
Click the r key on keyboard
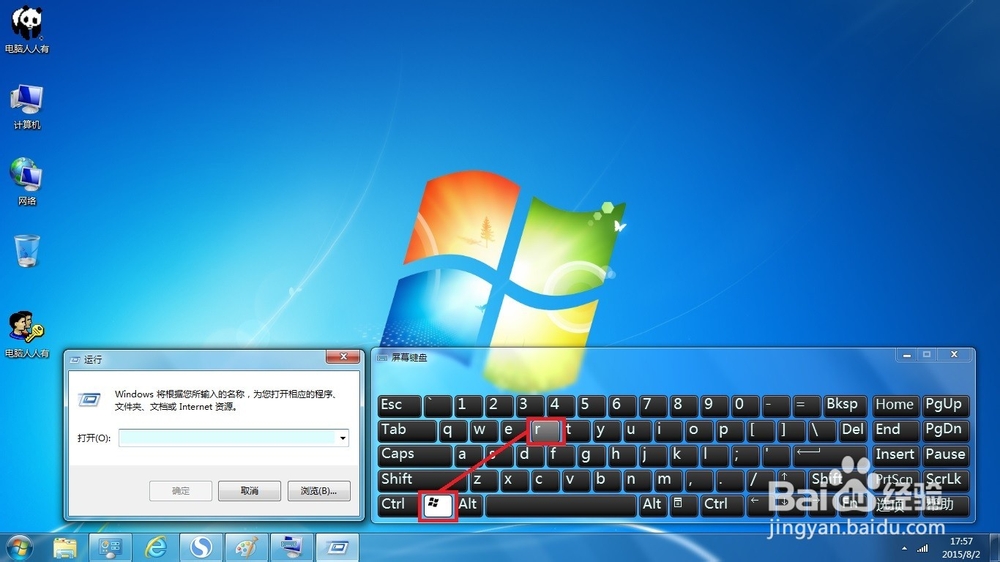click(x=547, y=430)
